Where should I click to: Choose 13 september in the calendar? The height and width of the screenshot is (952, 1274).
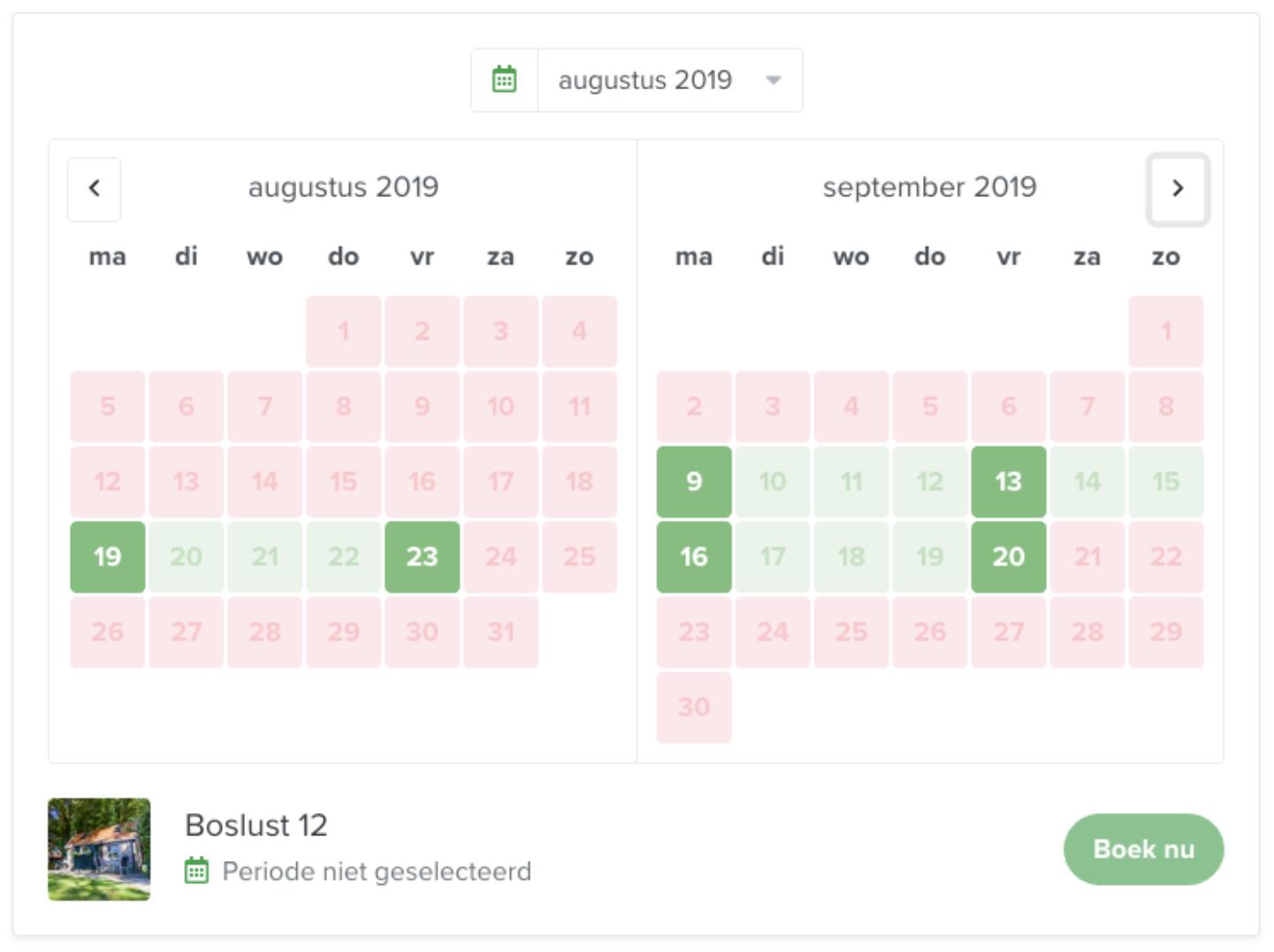click(1008, 482)
